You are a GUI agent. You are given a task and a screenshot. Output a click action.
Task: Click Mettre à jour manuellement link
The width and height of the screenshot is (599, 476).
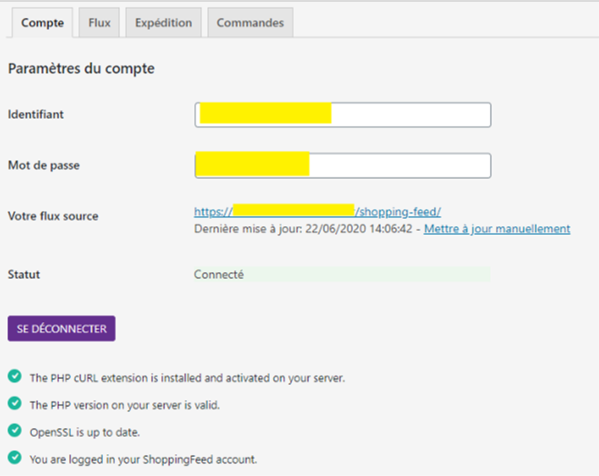[x=497, y=229]
